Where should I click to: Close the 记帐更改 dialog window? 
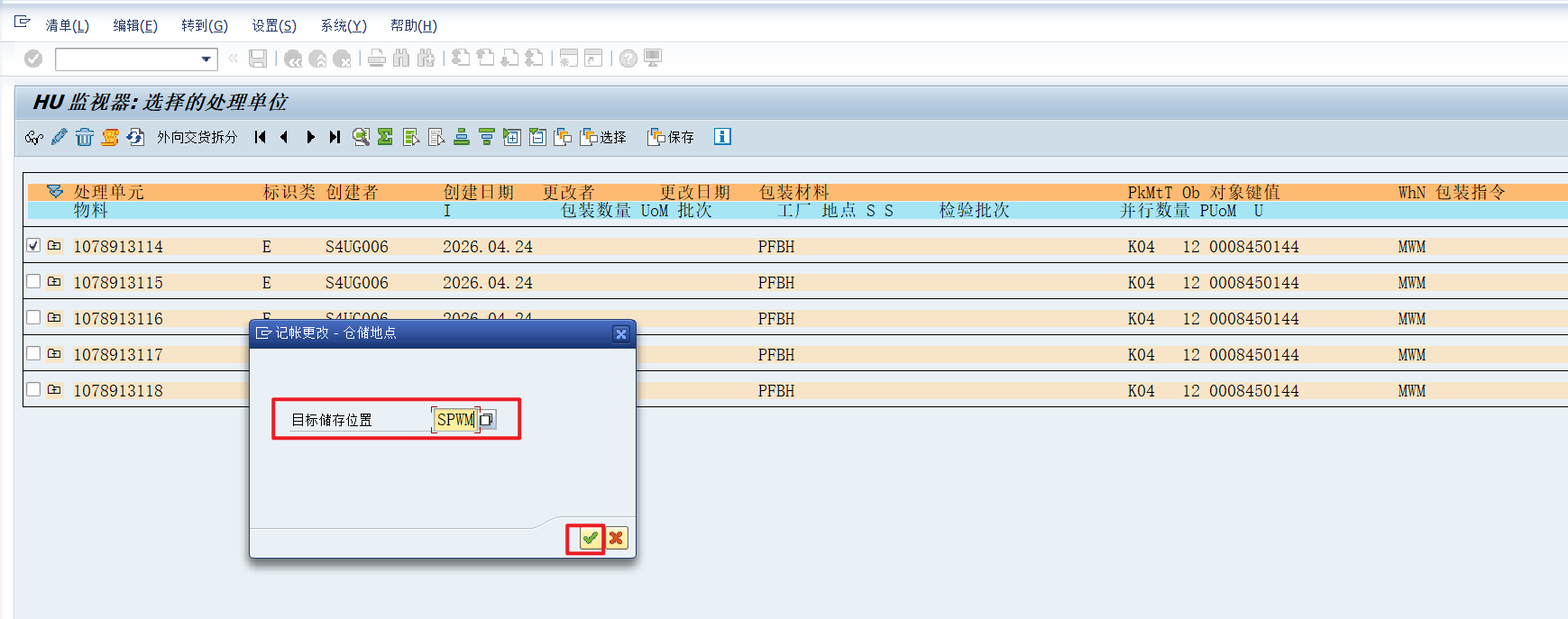pos(620,333)
